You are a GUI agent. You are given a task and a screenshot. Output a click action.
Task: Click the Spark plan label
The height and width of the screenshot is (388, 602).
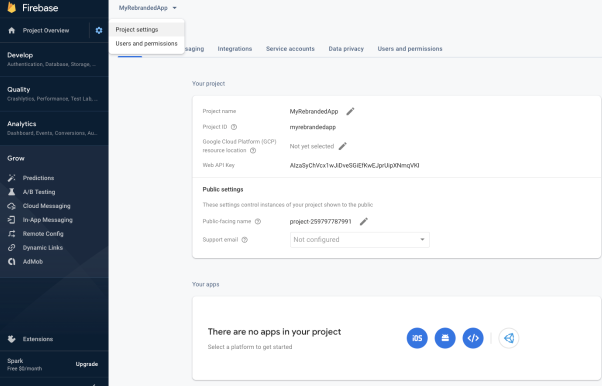click(x=15, y=361)
